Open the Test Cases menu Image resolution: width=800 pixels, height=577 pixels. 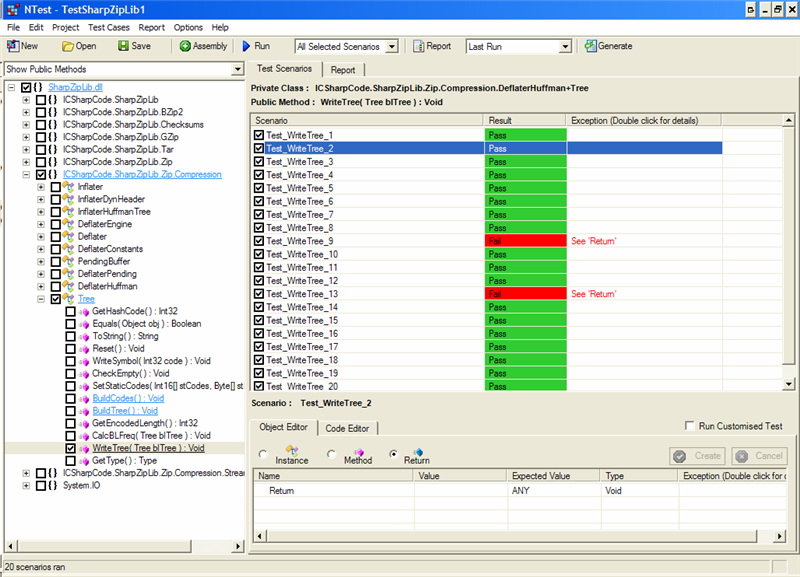(x=109, y=28)
